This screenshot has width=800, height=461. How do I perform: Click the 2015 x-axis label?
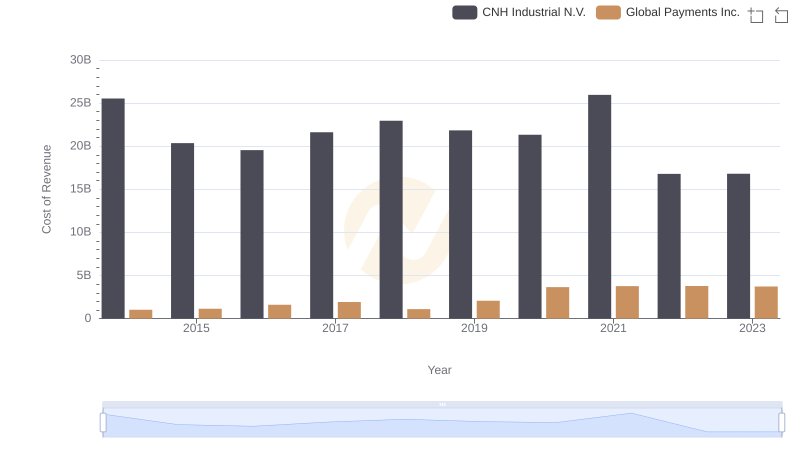click(x=196, y=328)
